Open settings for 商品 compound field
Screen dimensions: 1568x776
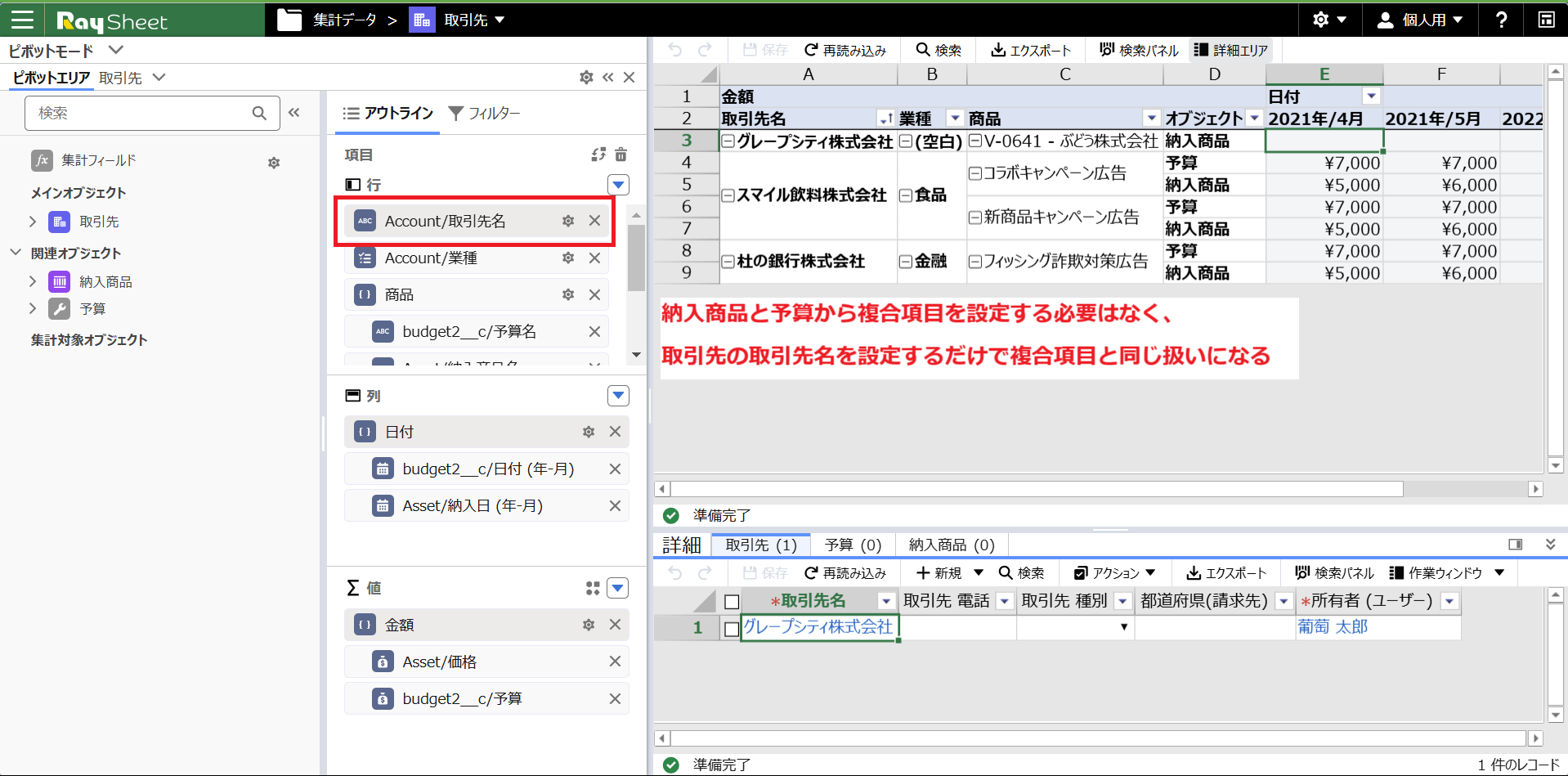click(568, 294)
